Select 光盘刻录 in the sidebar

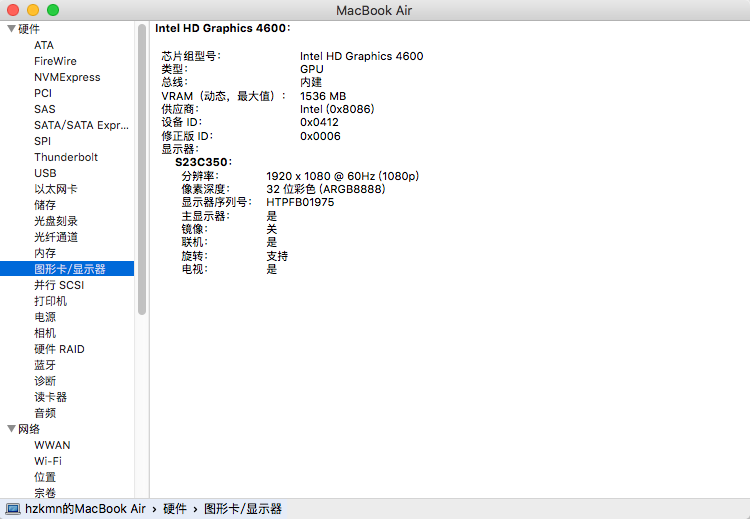[x=55, y=221]
